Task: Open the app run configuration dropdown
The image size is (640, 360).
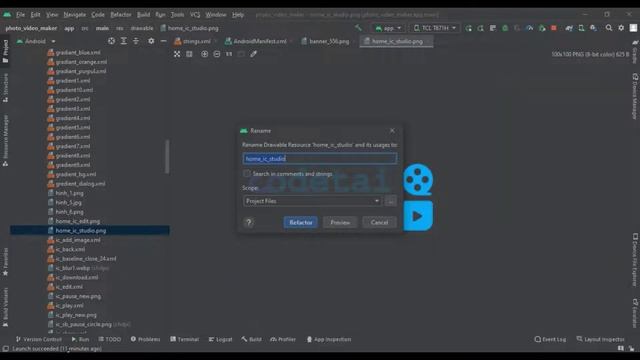Action: click(x=388, y=28)
